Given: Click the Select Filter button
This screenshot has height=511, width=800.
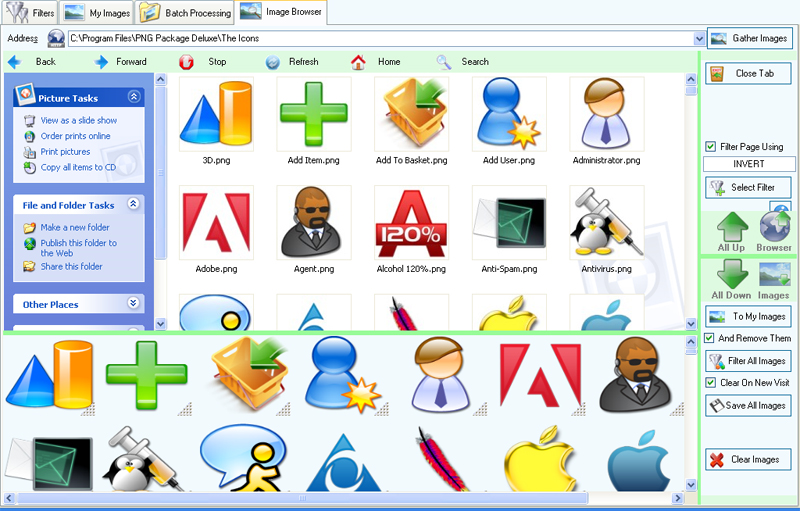Looking at the screenshot, I should coord(748,188).
